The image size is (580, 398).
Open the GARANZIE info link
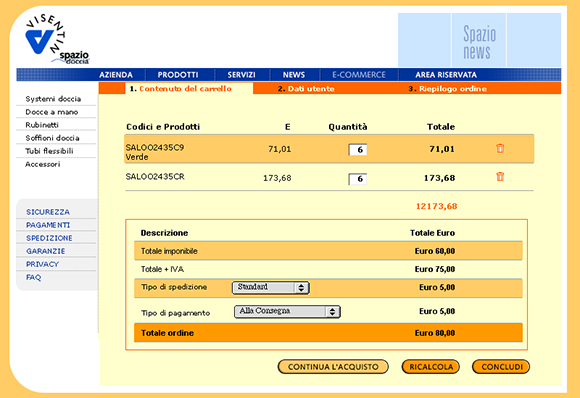click(x=45, y=251)
